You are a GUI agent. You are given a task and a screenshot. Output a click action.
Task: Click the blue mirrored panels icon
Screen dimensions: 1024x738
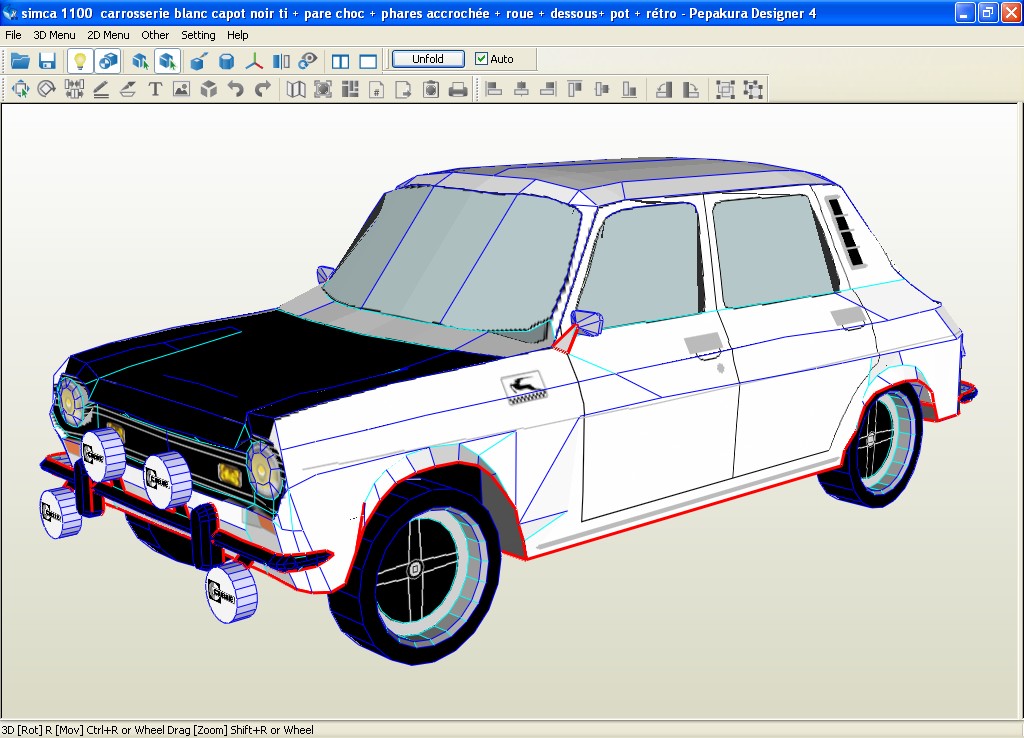pos(281,61)
